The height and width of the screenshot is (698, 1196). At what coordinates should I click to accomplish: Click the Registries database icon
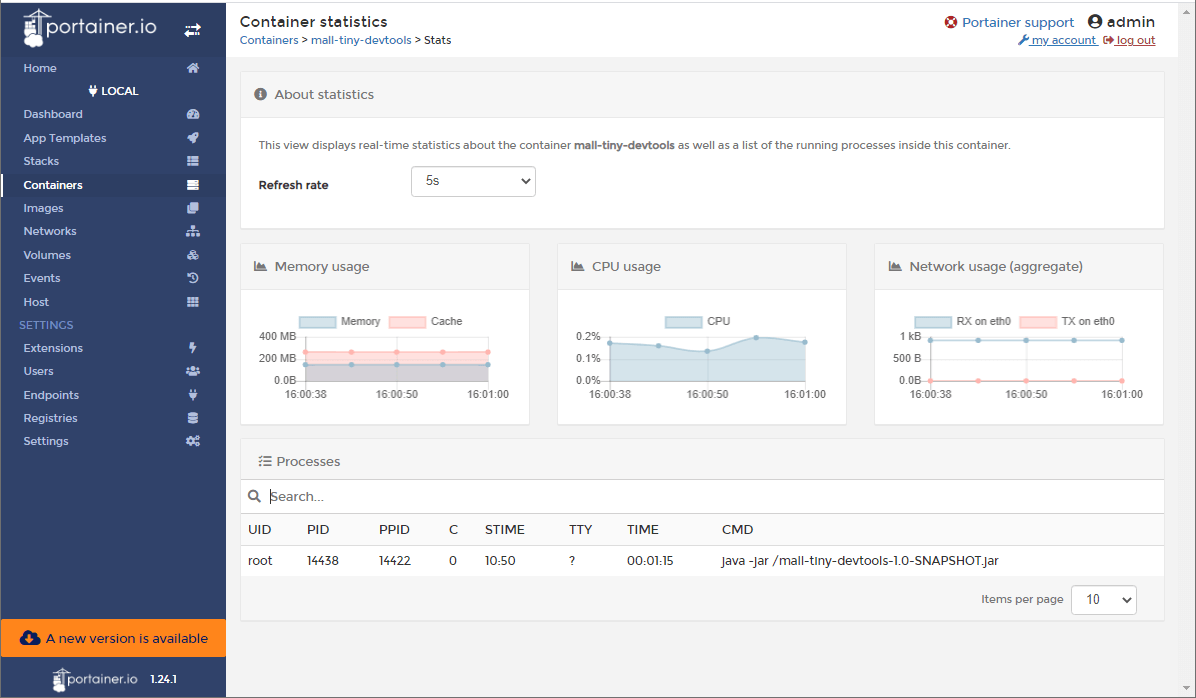point(193,418)
